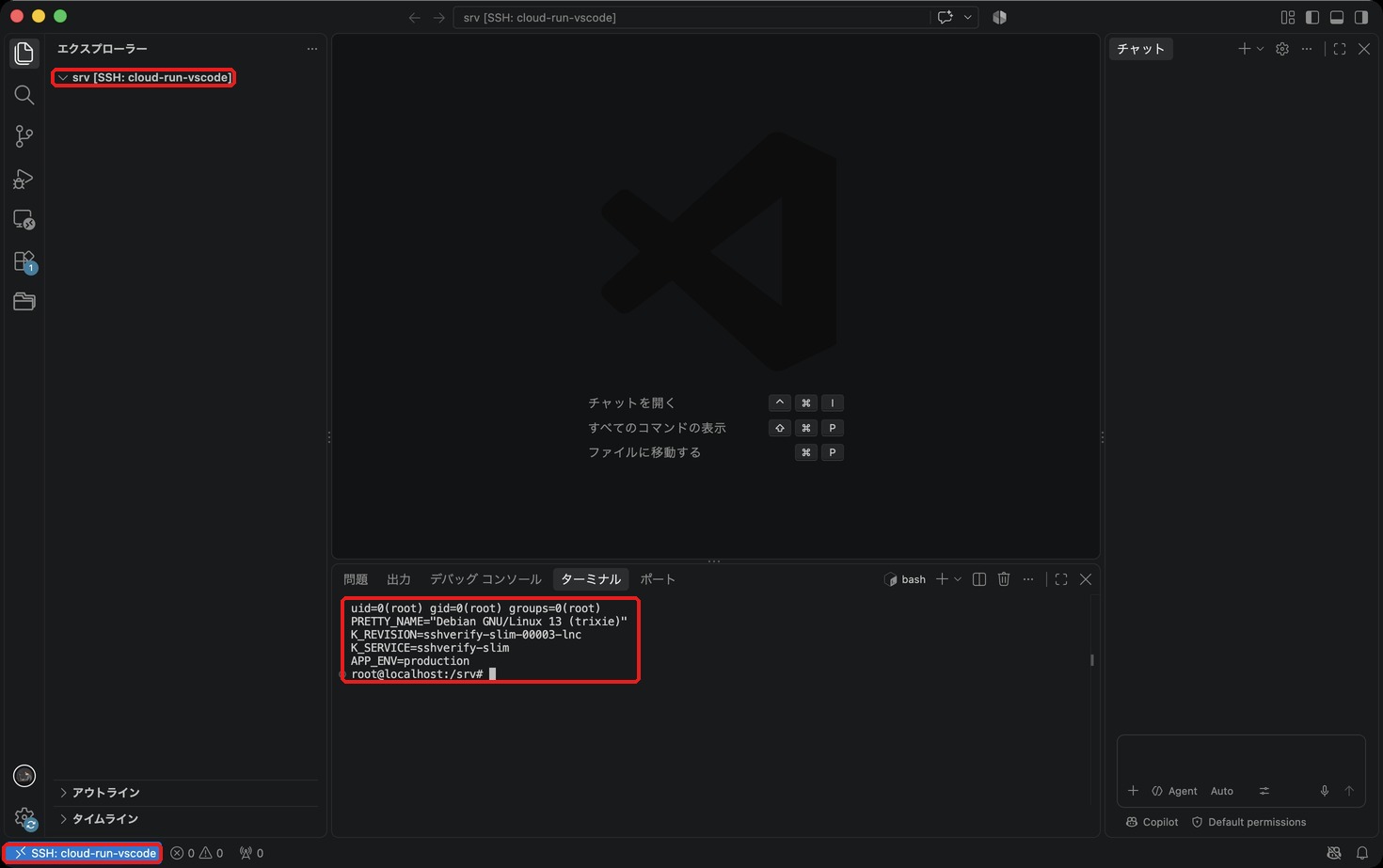
Task: Start voice chat with microphone icon
Action: click(1325, 791)
